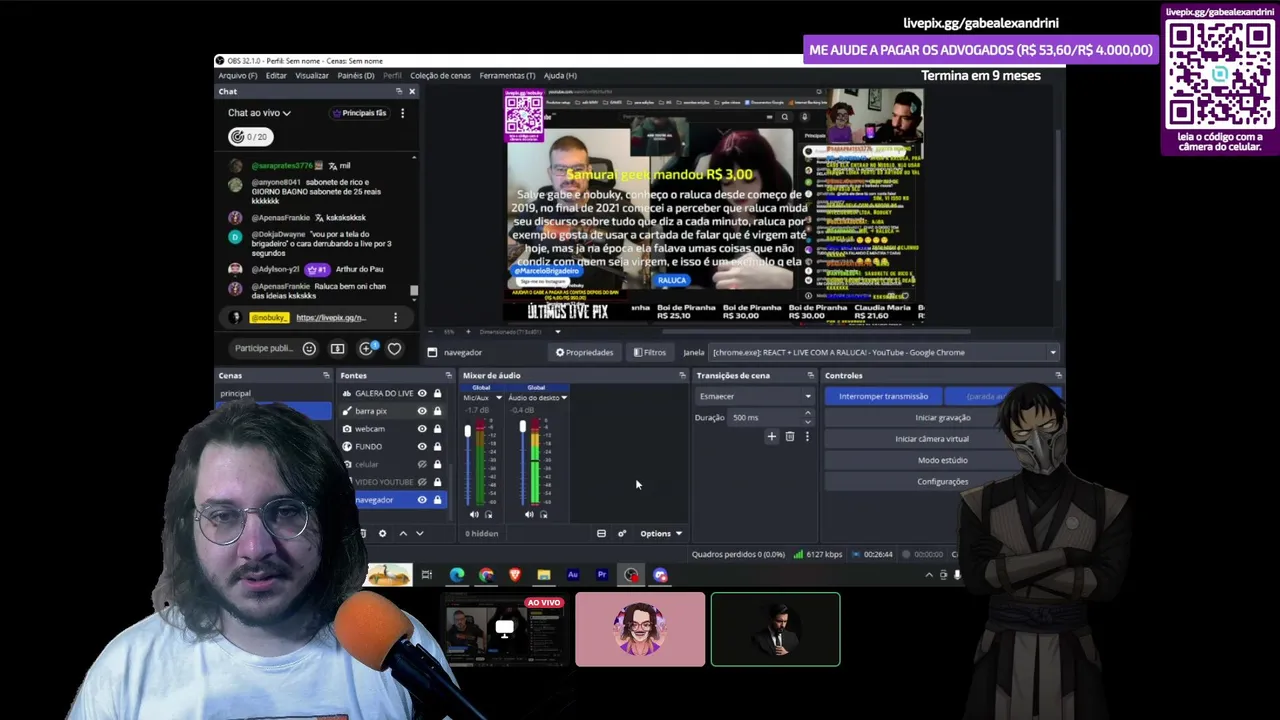Open the transition three-dot properties menu
Image resolution: width=1280 pixels, height=720 pixels.
pyautogui.click(x=807, y=436)
